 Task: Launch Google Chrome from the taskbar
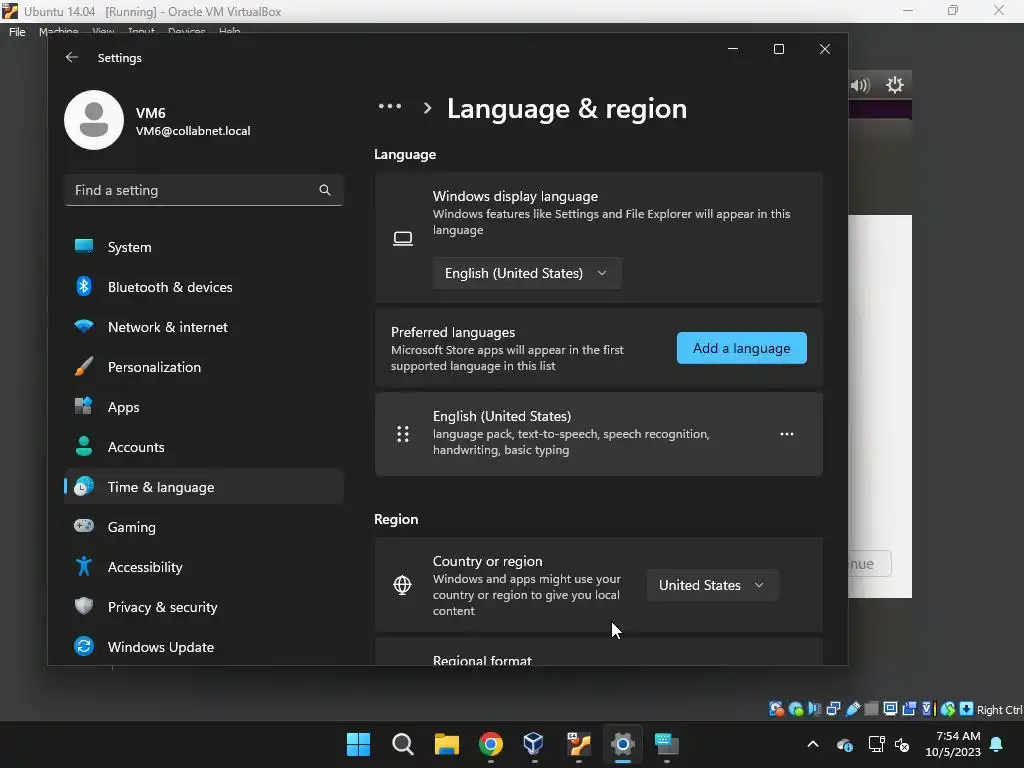click(x=490, y=744)
